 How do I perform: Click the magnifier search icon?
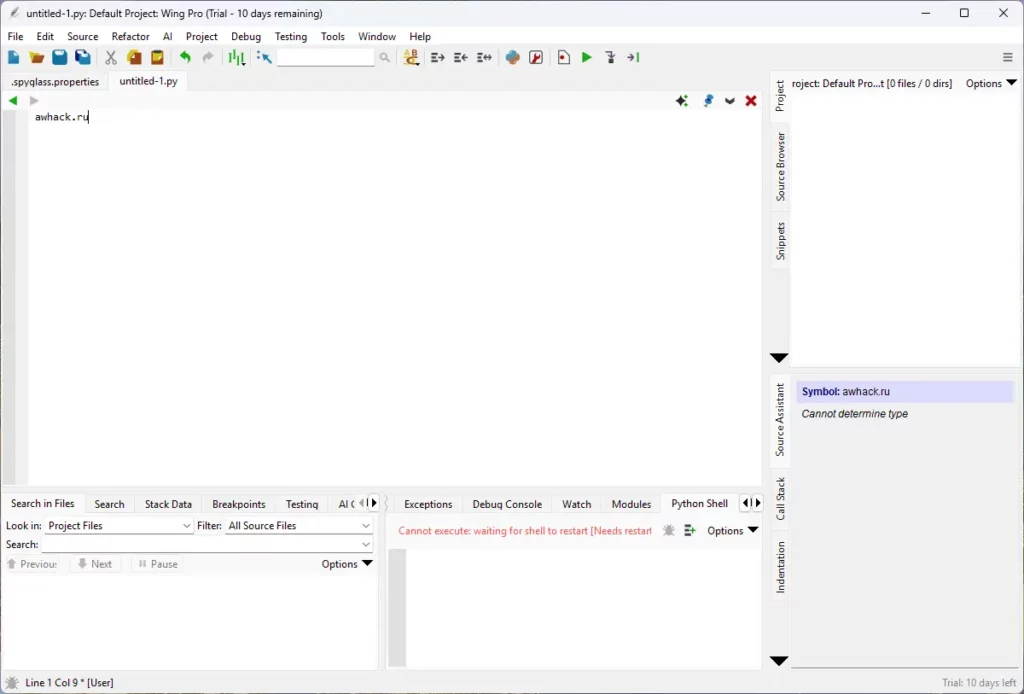(x=385, y=57)
